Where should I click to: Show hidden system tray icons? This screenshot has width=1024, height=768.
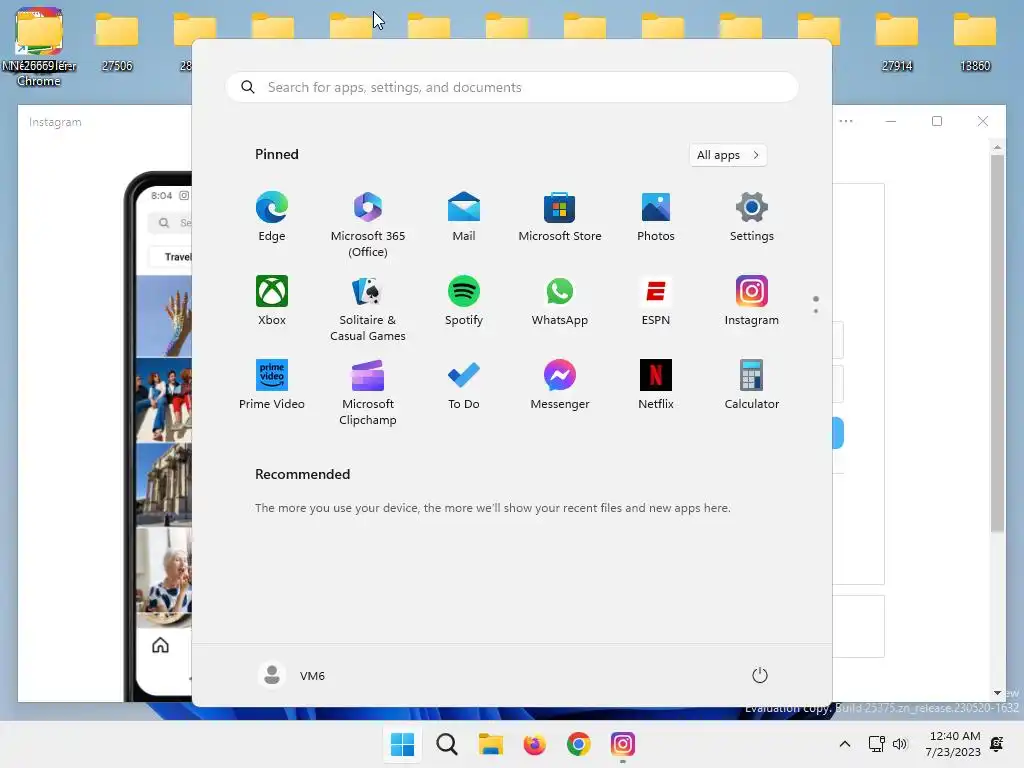tap(844, 744)
